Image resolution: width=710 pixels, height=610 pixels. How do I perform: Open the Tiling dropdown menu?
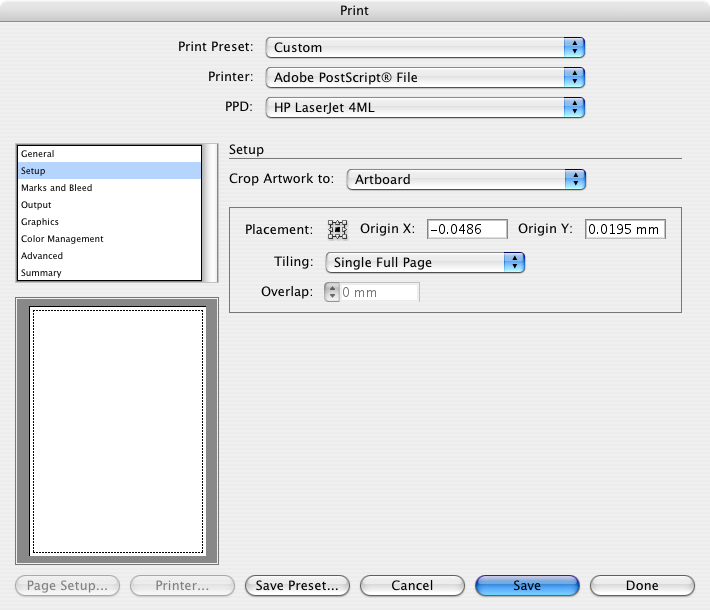click(425, 263)
